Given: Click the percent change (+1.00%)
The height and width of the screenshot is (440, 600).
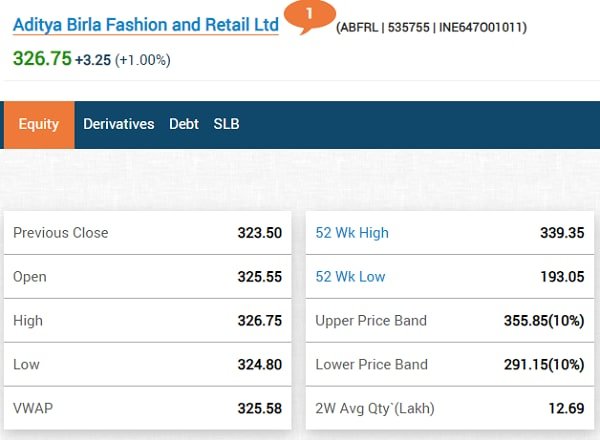Looking at the screenshot, I should coord(143,60).
